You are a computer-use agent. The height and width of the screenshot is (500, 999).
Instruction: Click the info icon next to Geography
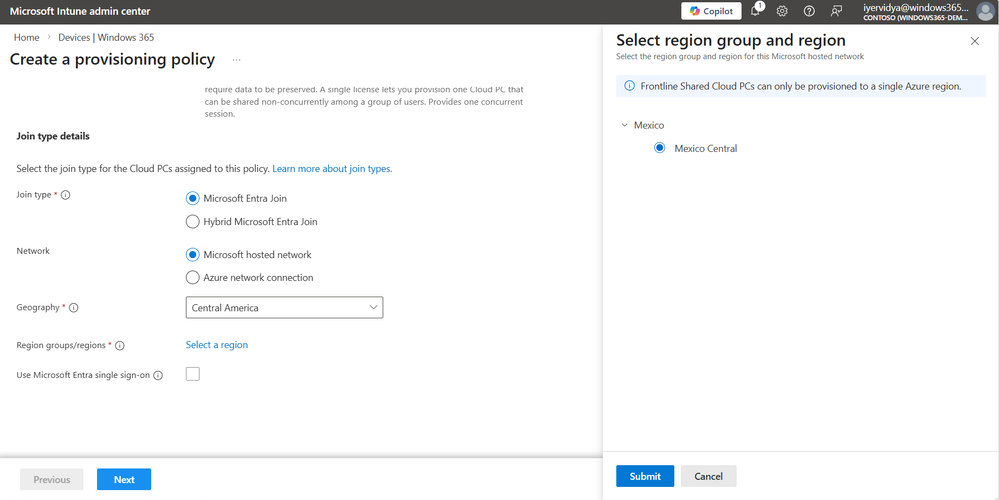(x=74, y=308)
